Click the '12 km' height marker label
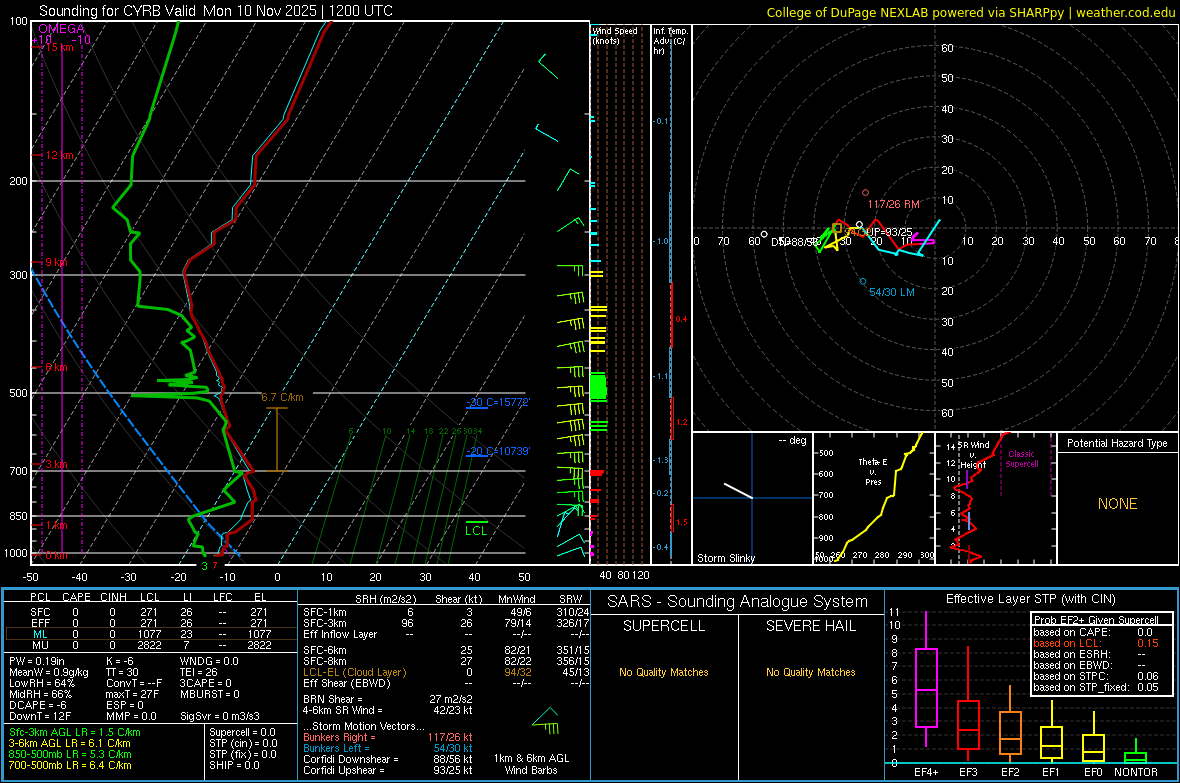This screenshot has height=783, width=1180. tap(59, 155)
